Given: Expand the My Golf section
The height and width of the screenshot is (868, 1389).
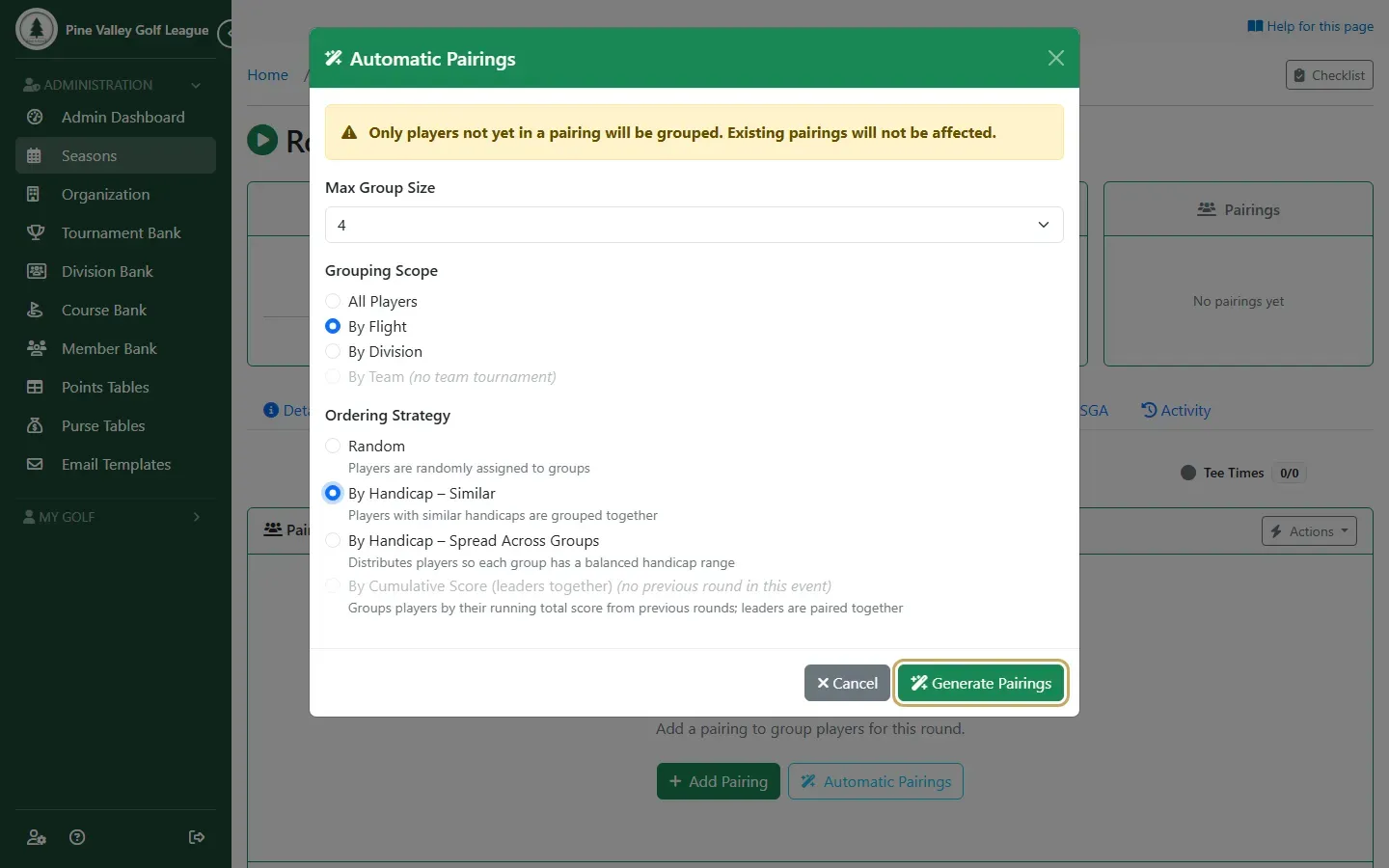Looking at the screenshot, I should (x=114, y=517).
